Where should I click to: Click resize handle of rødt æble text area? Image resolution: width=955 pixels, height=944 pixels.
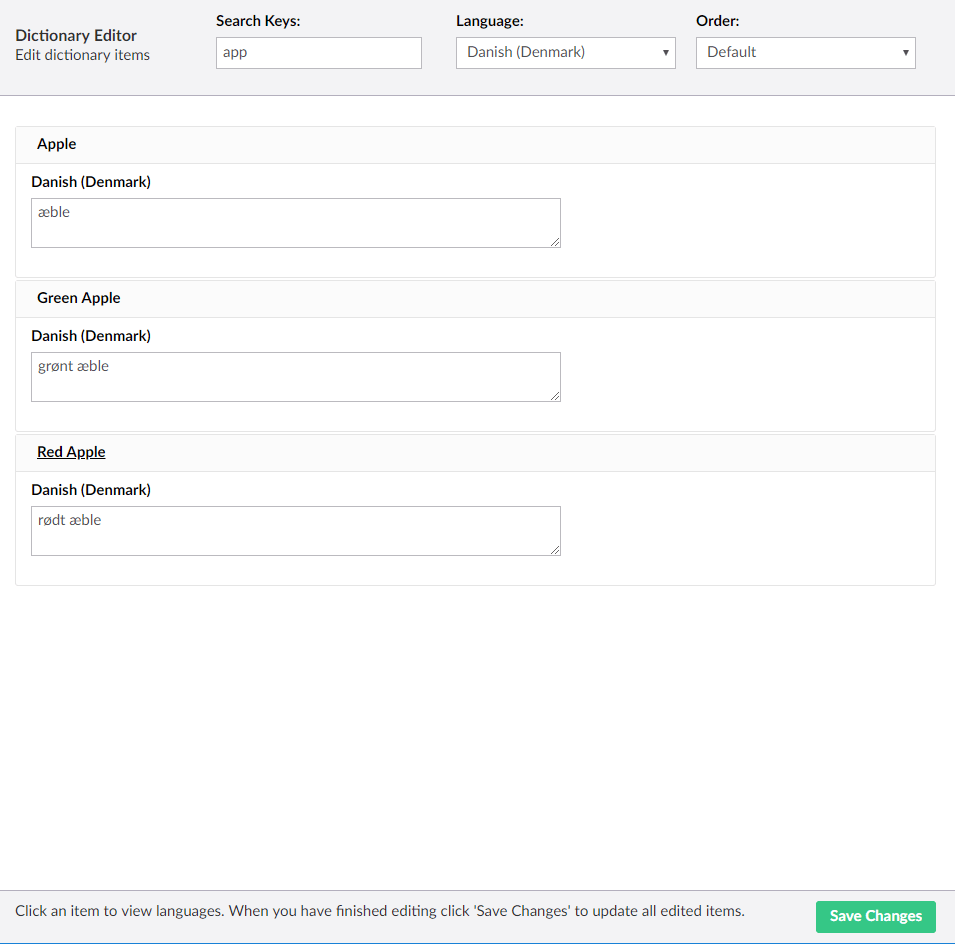point(555,551)
